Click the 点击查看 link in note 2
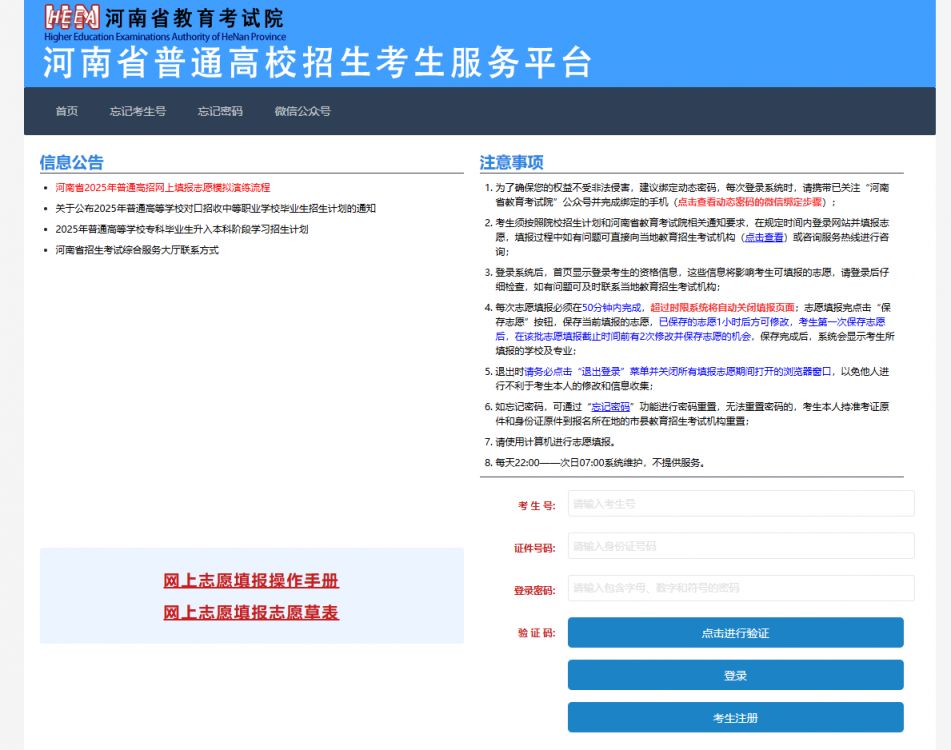 pos(764,237)
